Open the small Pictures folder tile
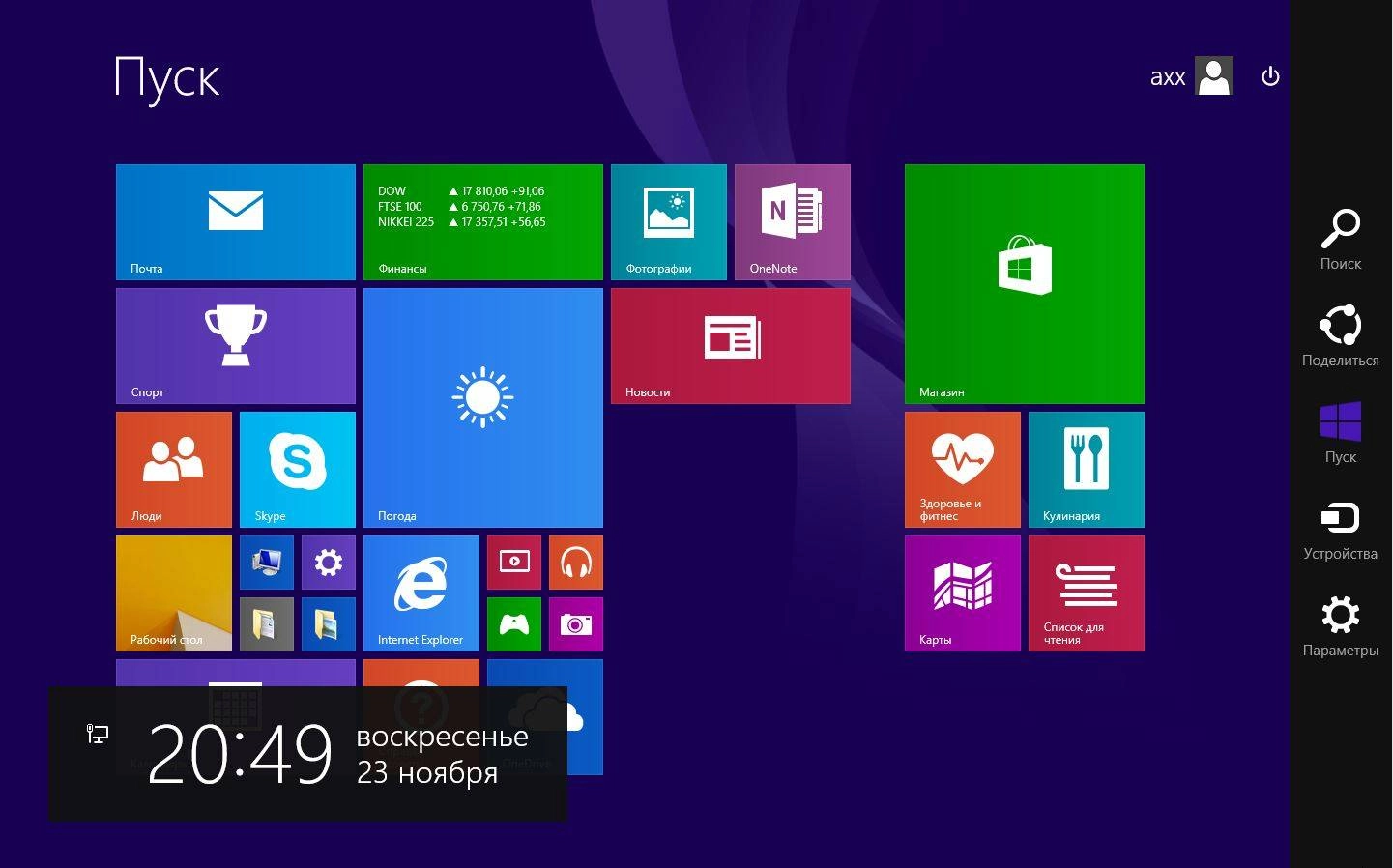This screenshot has width=1393, height=868. 329,624
